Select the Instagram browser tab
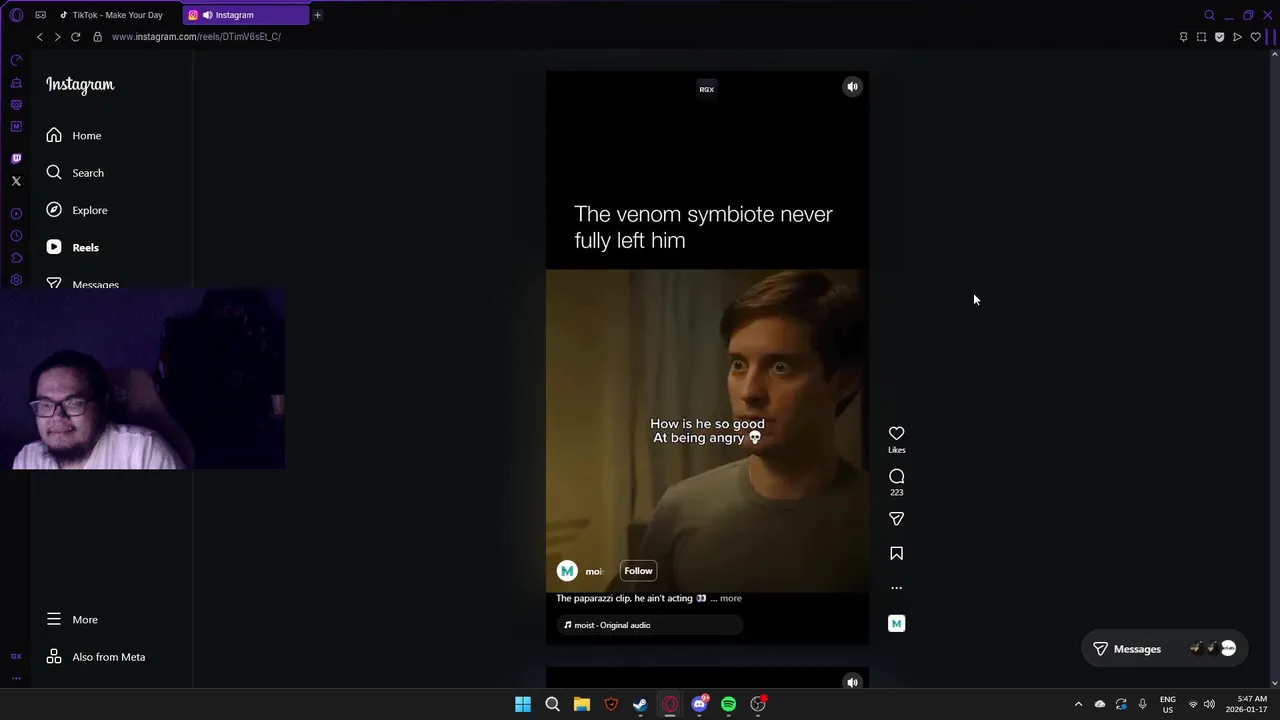 (x=246, y=15)
